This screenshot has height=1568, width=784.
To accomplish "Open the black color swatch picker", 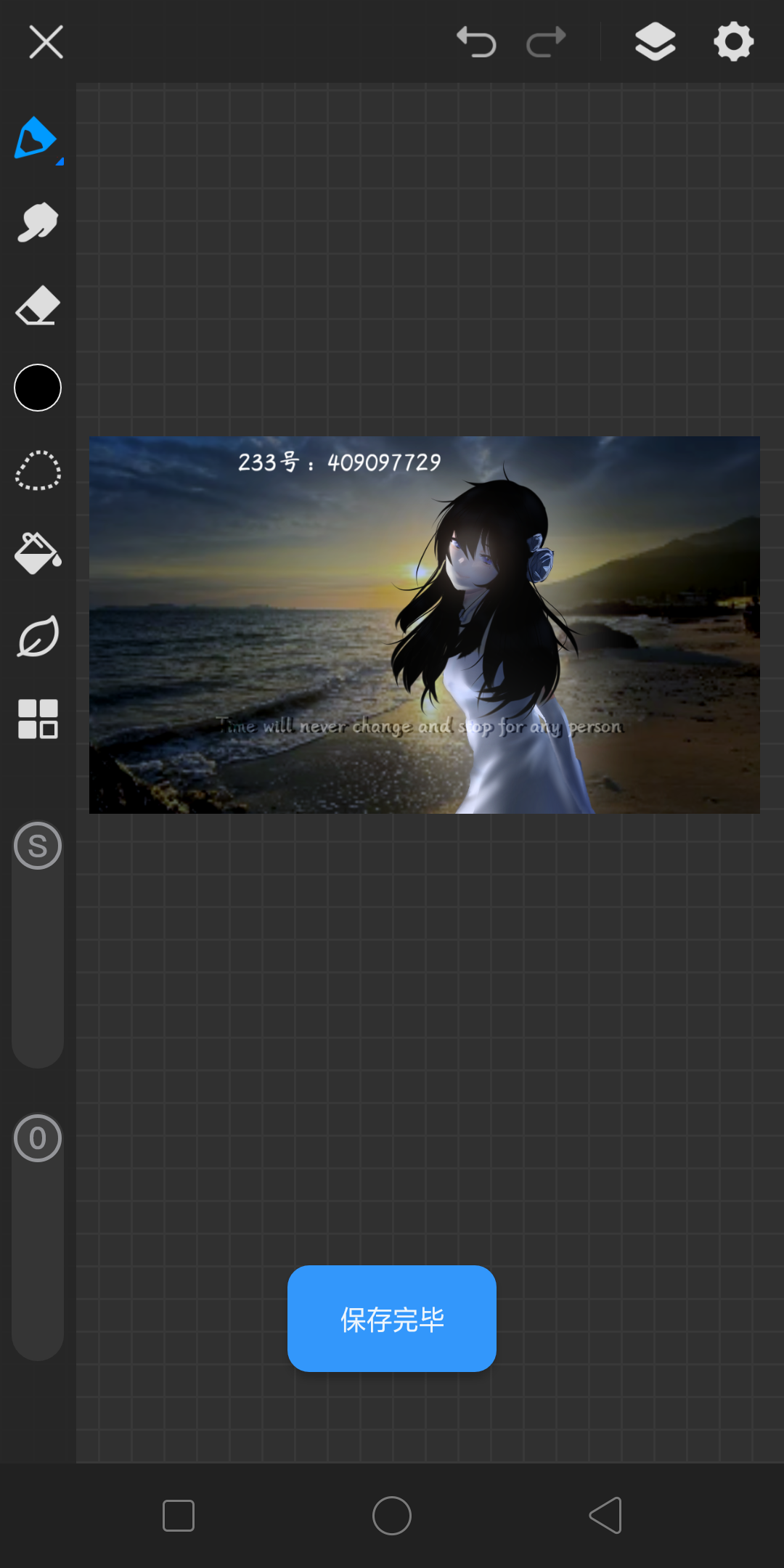I will pyautogui.click(x=38, y=388).
